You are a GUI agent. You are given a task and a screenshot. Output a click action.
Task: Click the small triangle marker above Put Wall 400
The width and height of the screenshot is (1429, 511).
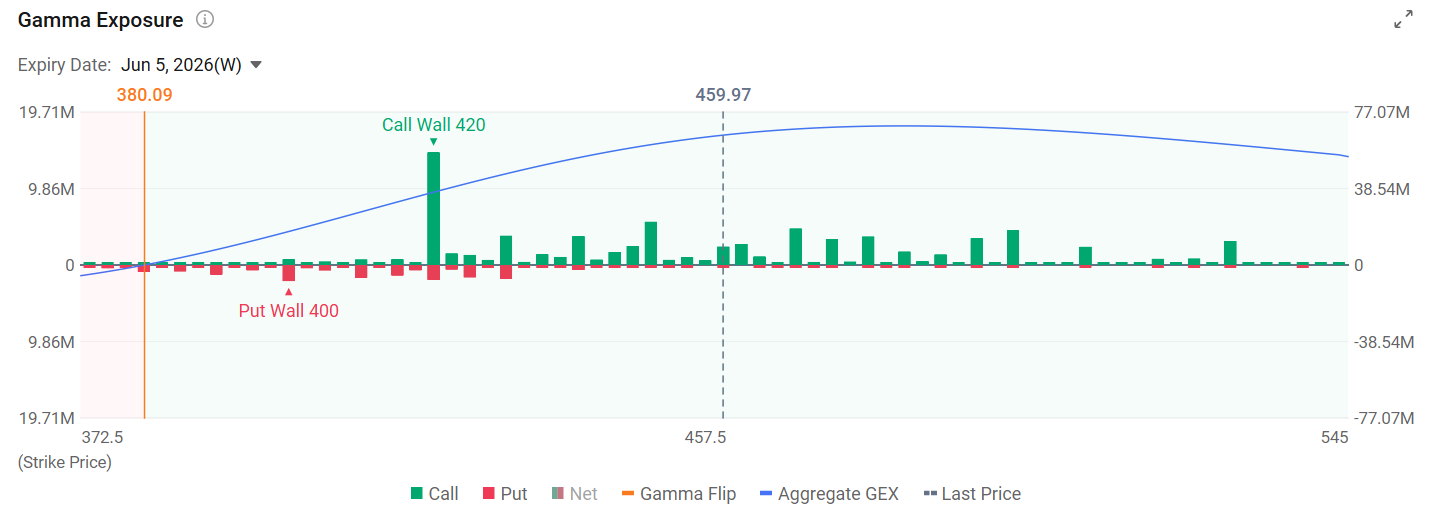[288, 292]
